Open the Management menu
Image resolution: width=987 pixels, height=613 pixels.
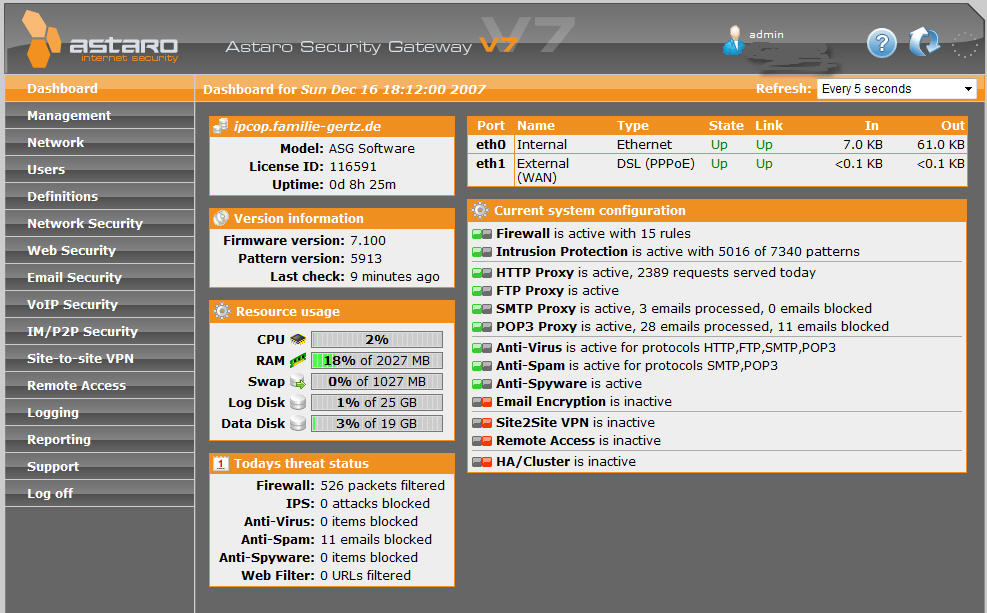[99, 115]
